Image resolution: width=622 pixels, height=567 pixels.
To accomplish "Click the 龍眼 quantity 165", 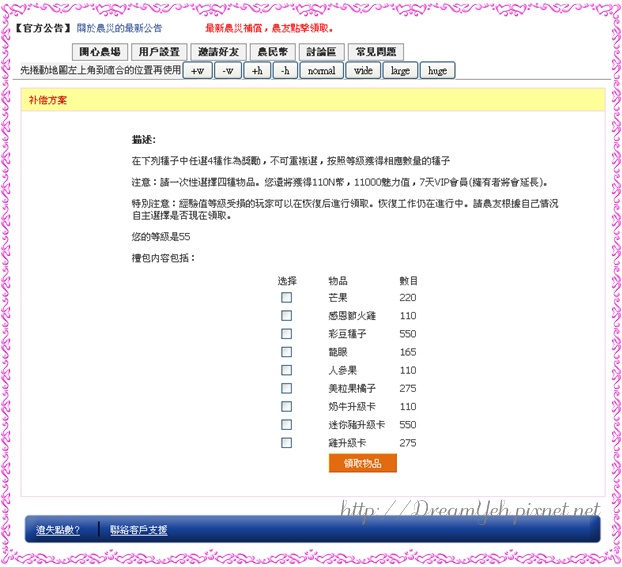I will (x=408, y=352).
